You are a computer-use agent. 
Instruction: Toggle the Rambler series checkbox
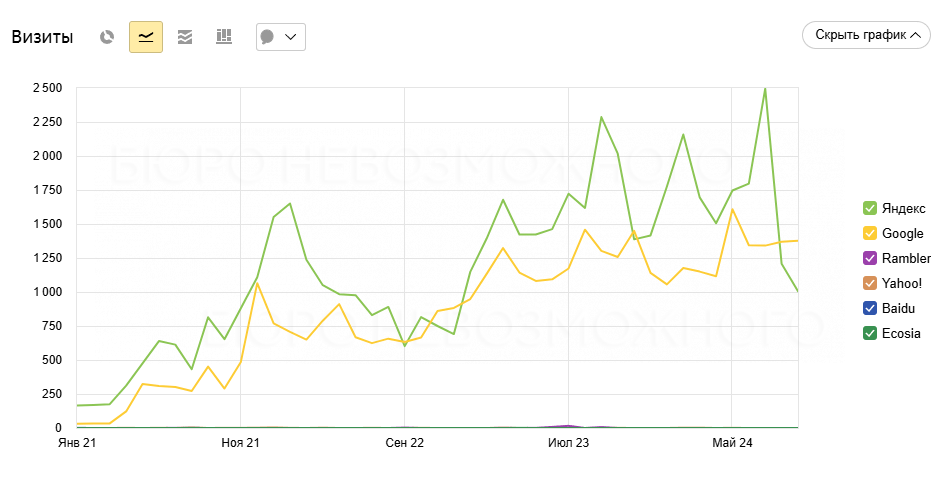pos(870,258)
